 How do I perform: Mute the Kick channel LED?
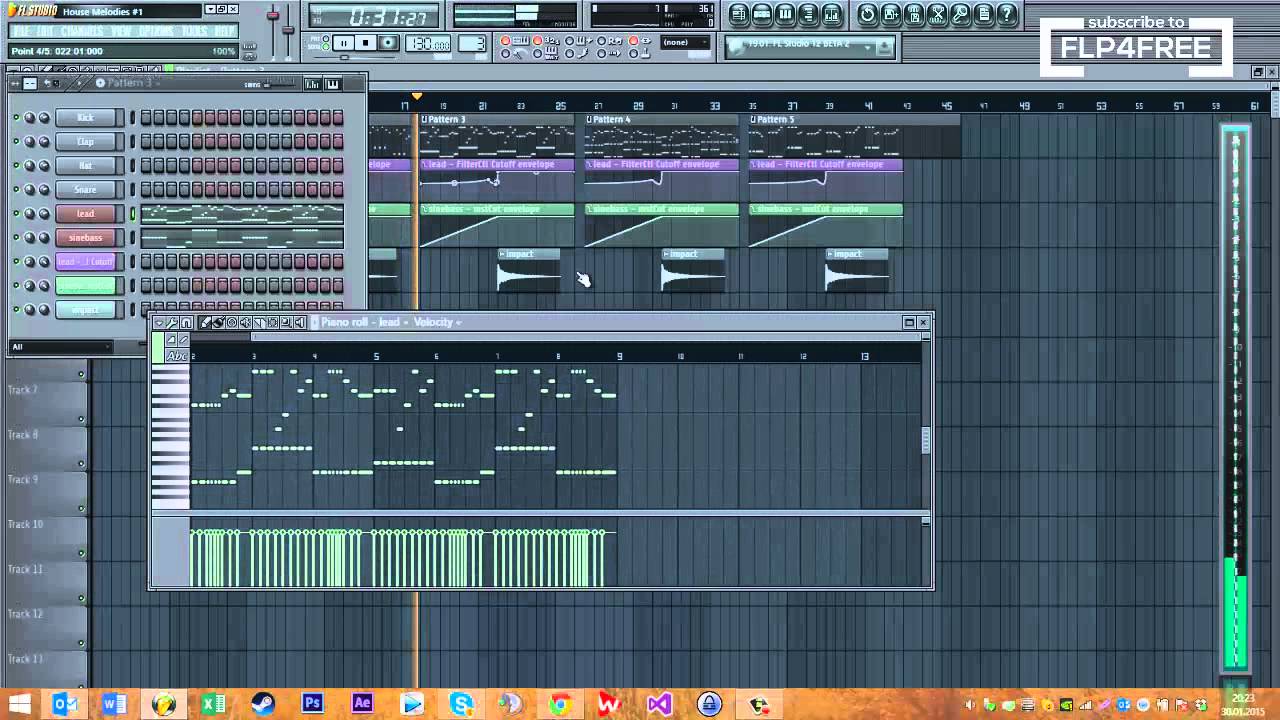(16, 118)
